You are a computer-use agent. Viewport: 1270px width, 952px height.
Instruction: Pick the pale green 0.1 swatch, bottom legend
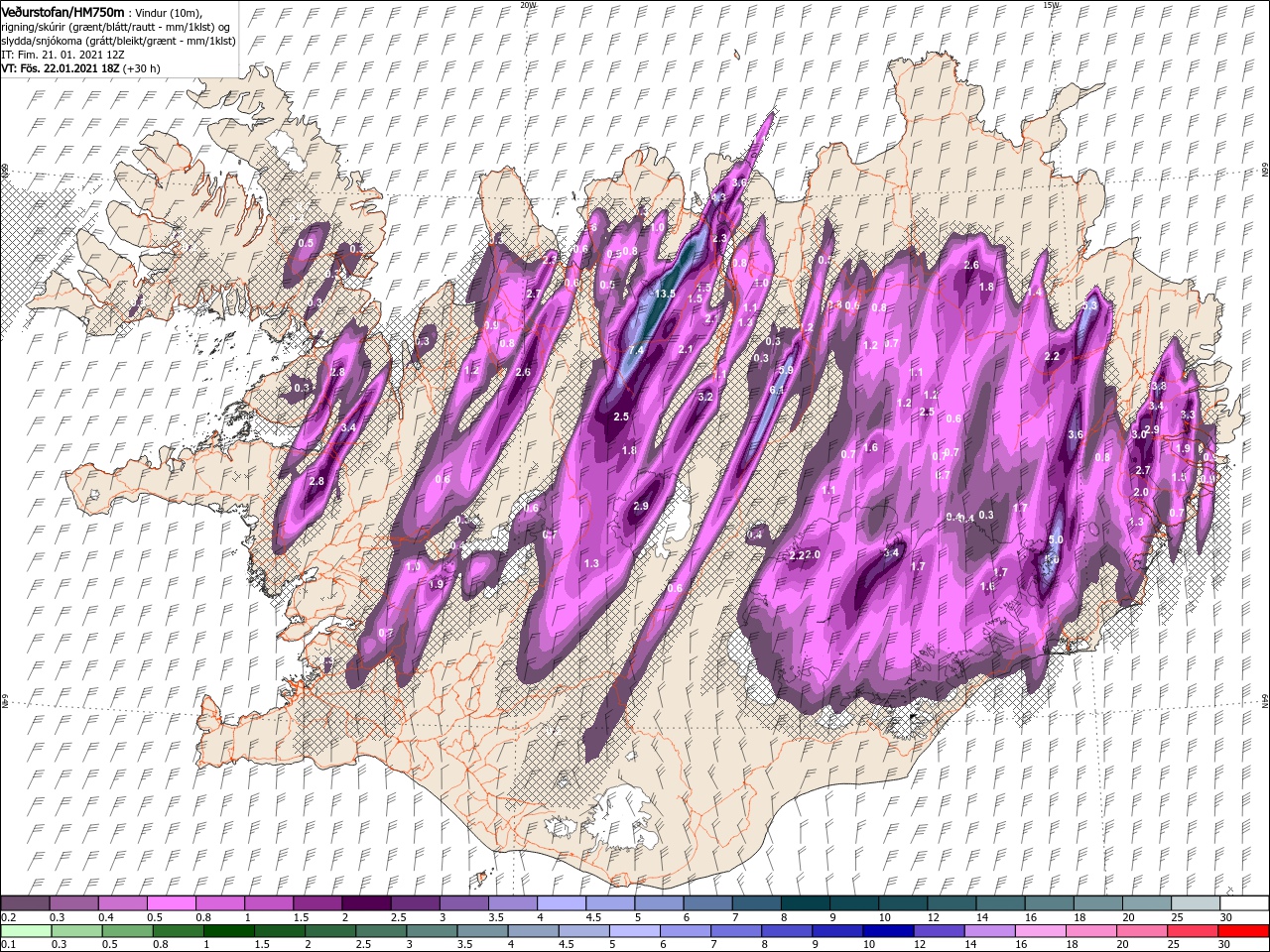click(27, 930)
